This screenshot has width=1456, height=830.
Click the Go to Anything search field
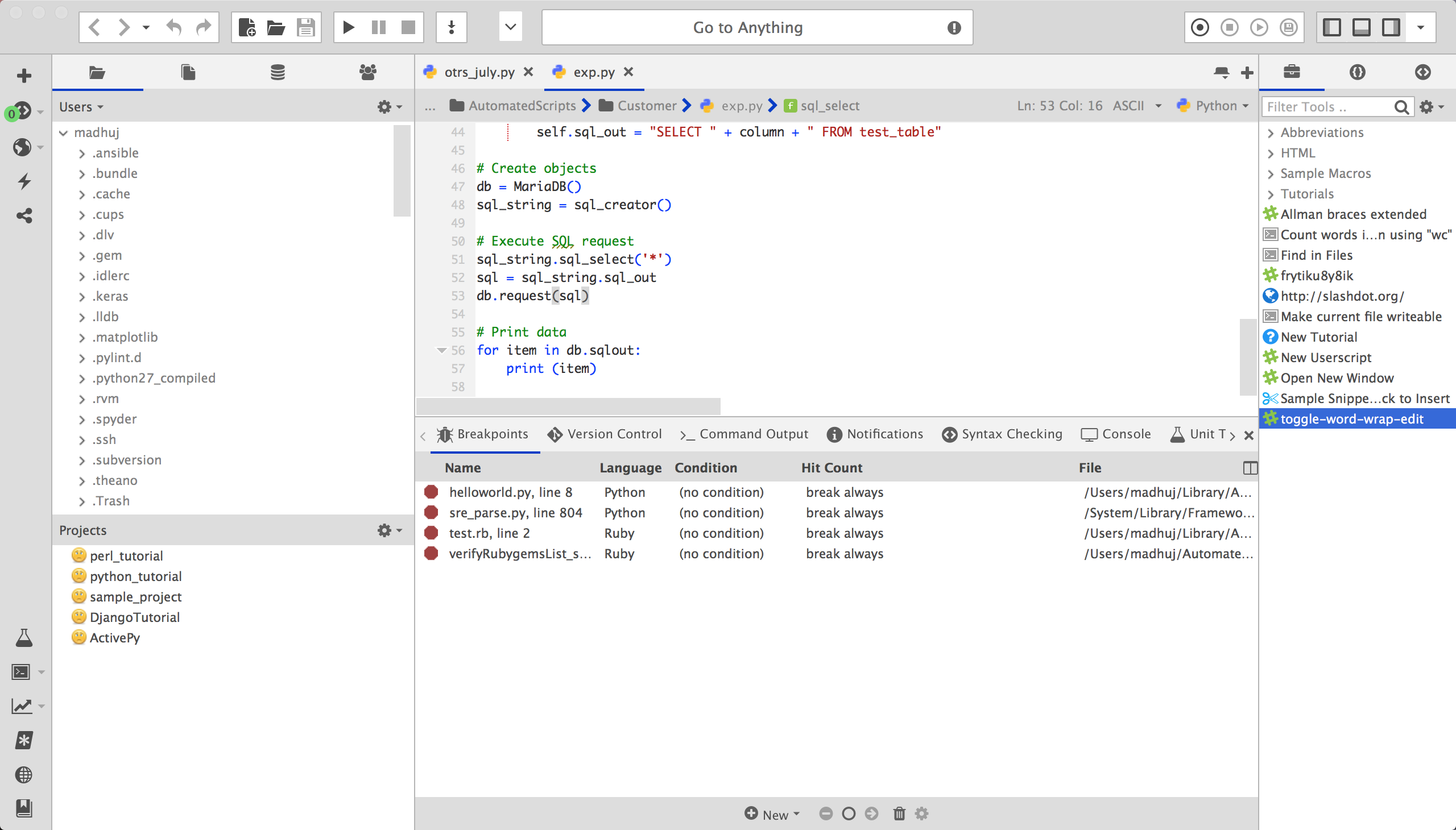[x=748, y=27]
